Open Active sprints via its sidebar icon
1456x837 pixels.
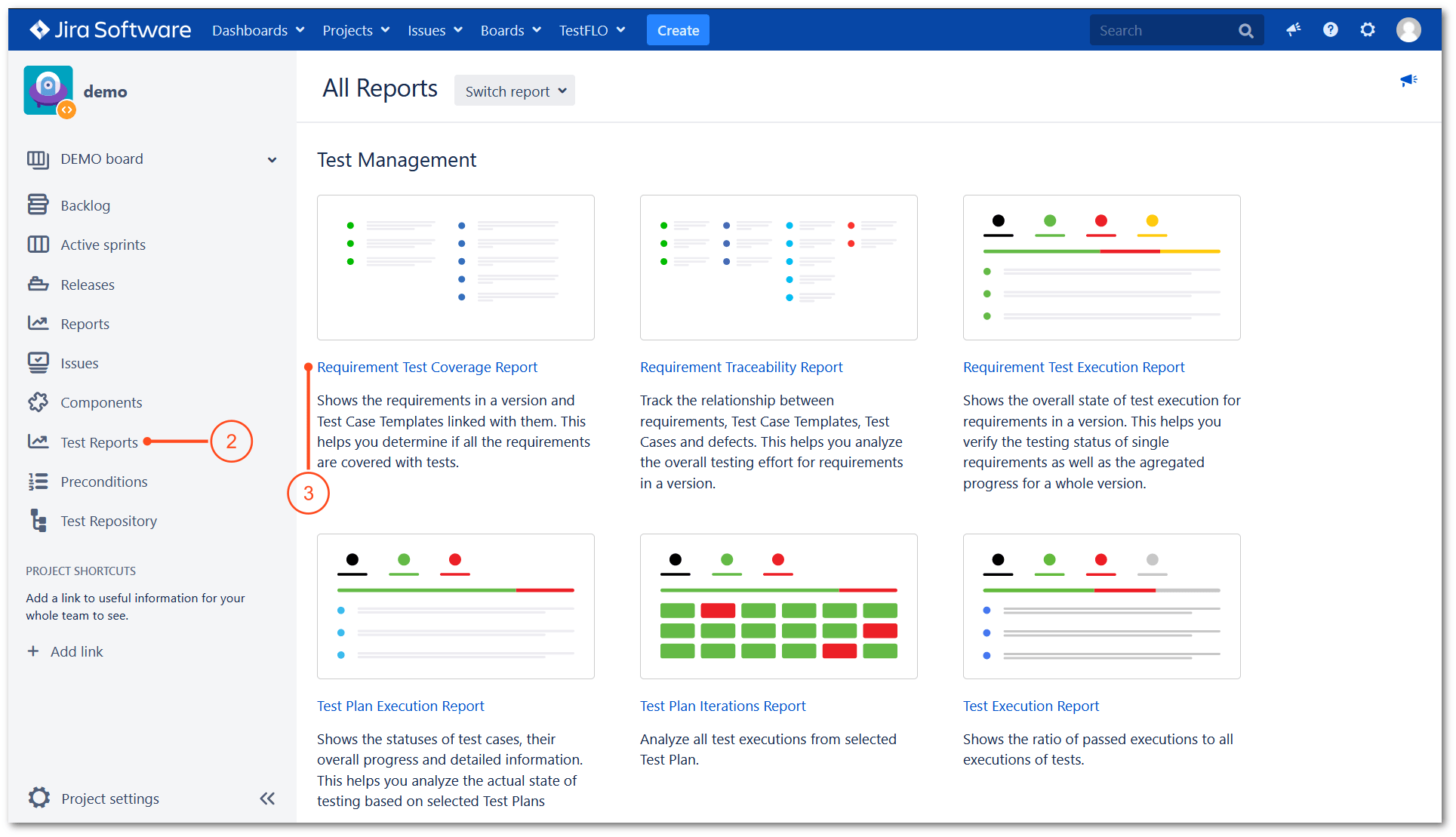[38, 244]
